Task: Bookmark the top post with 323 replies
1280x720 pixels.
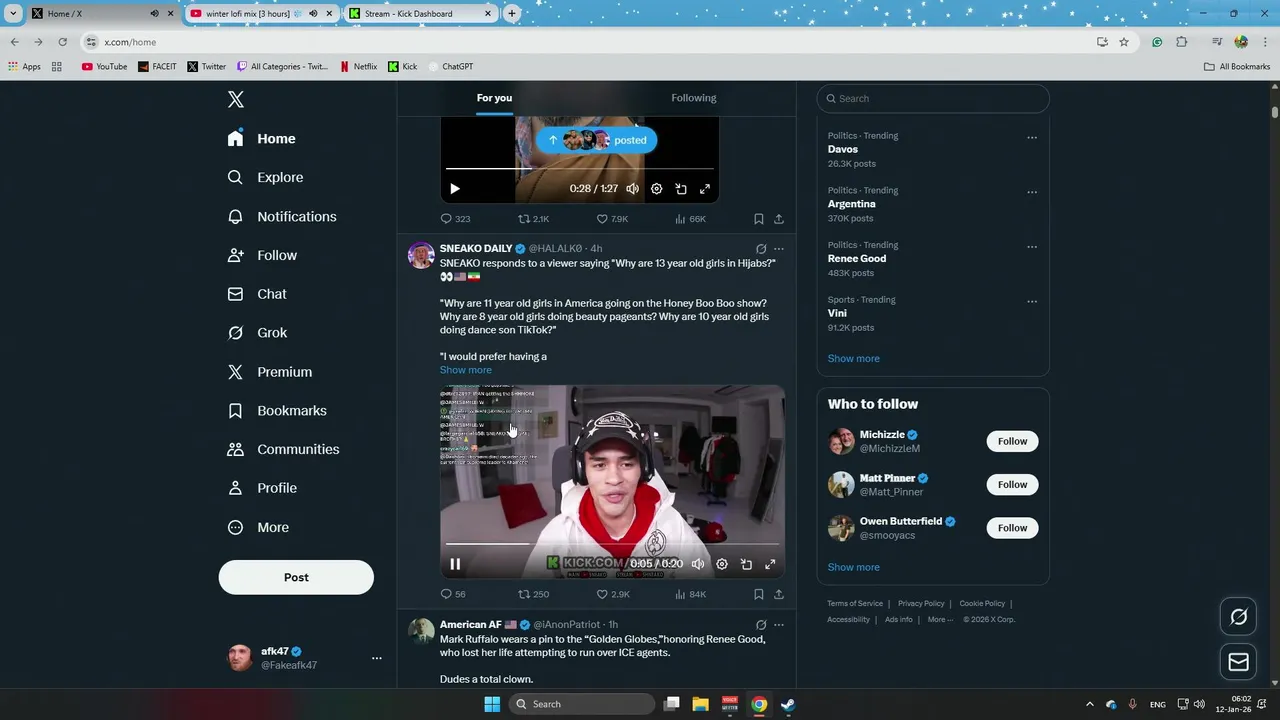Action: pos(759,219)
